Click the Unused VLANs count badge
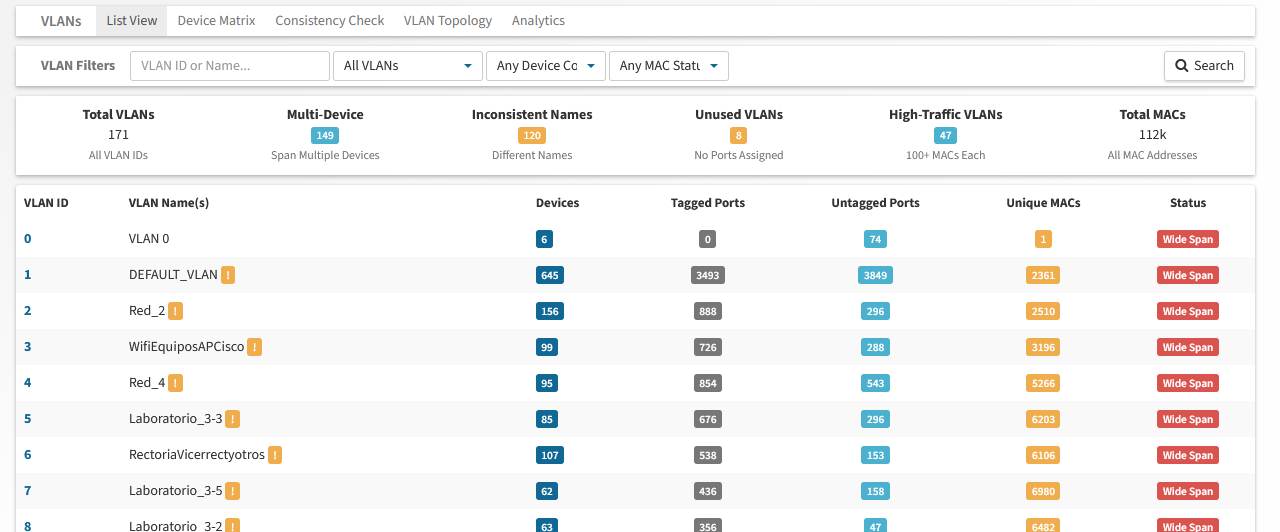 click(738, 135)
